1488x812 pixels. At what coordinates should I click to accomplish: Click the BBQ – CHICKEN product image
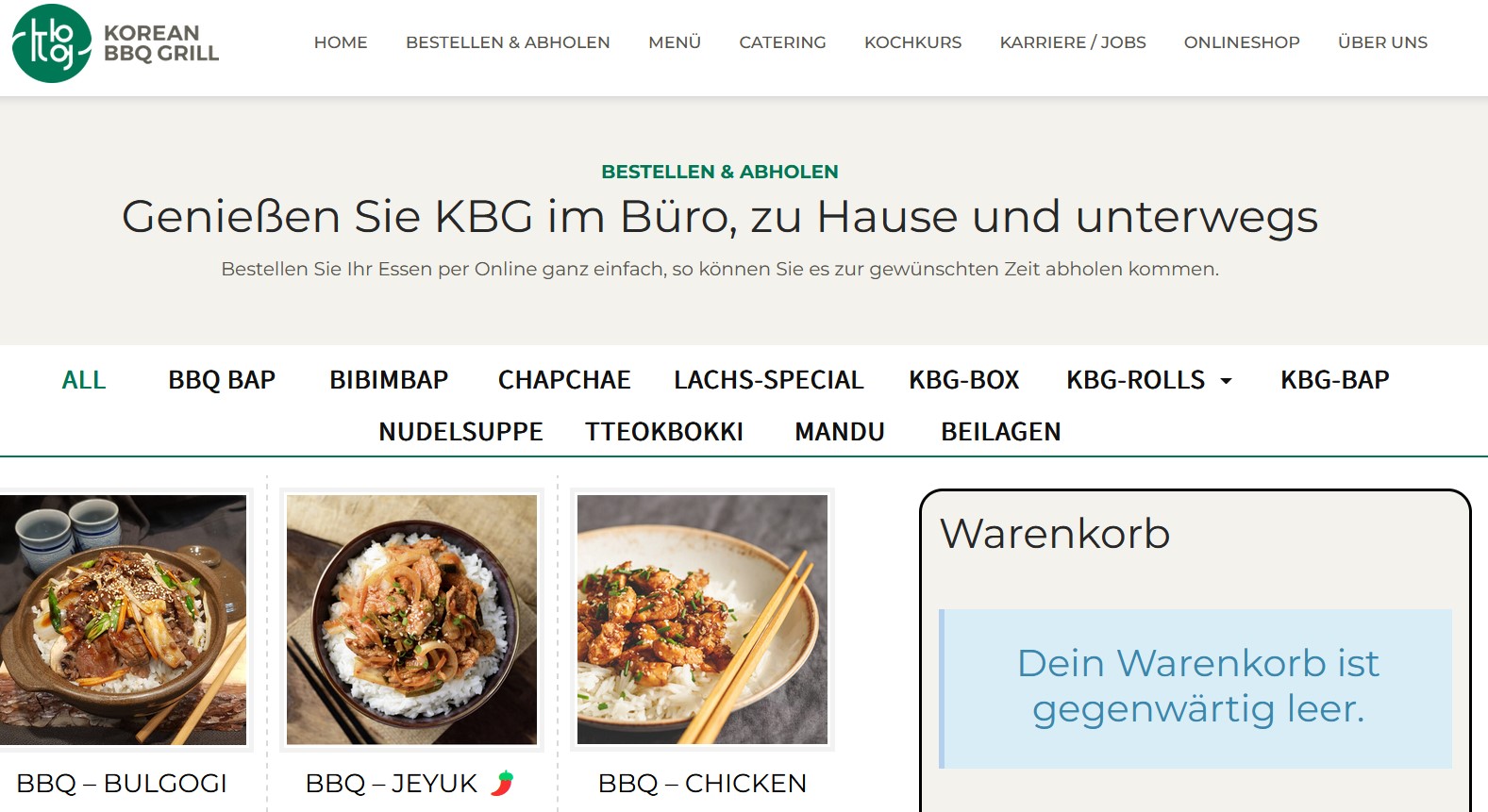tap(702, 620)
